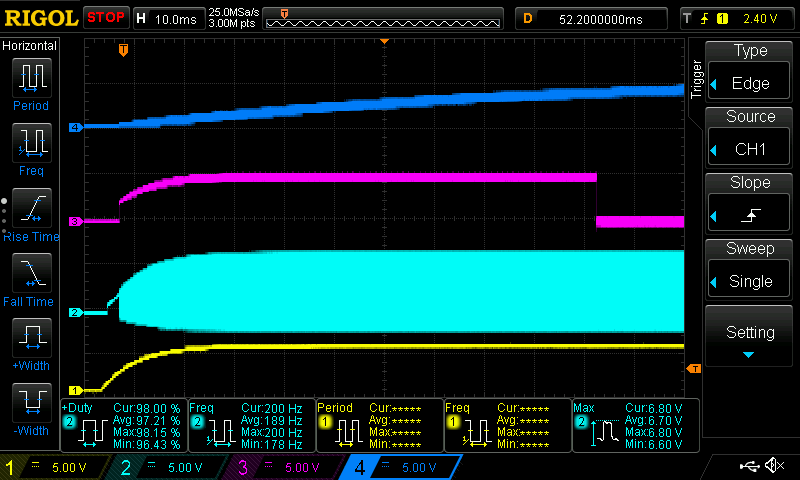Select the Period channel 1 measurement box
Screen dimensions: 800x480
tap(380, 425)
